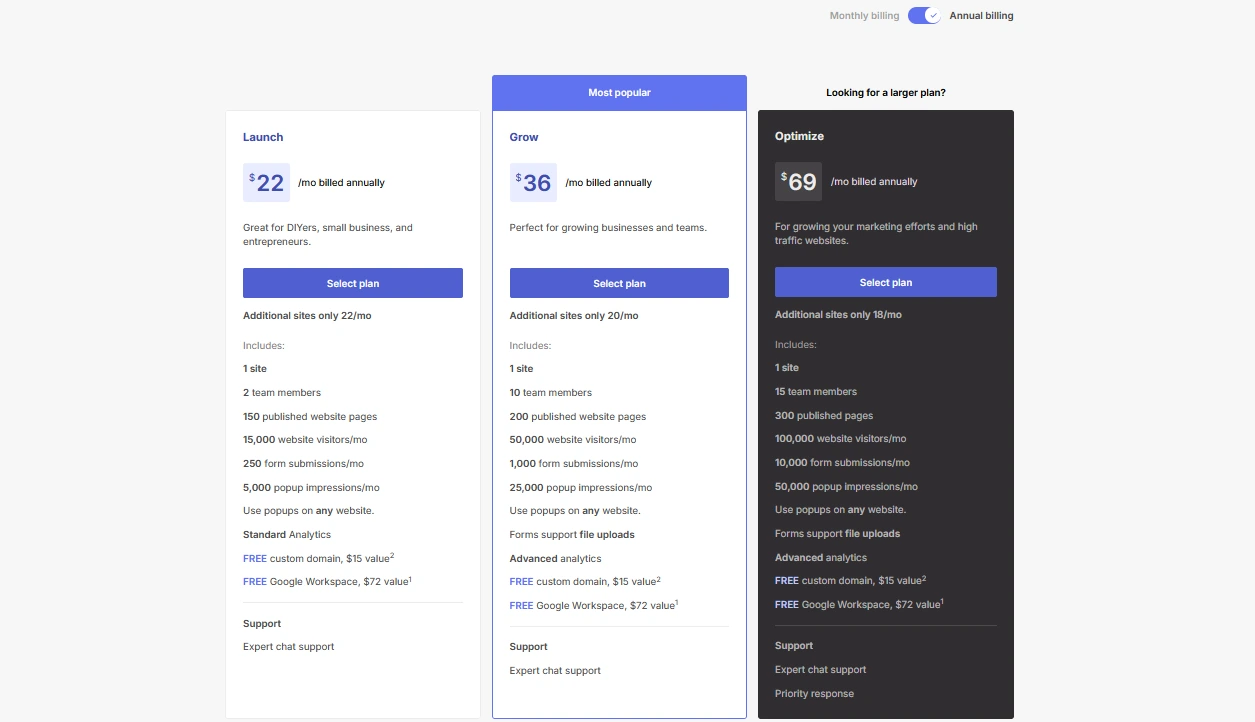Click 150 published website pages
This screenshot has height=722, width=1255.
[310, 417]
